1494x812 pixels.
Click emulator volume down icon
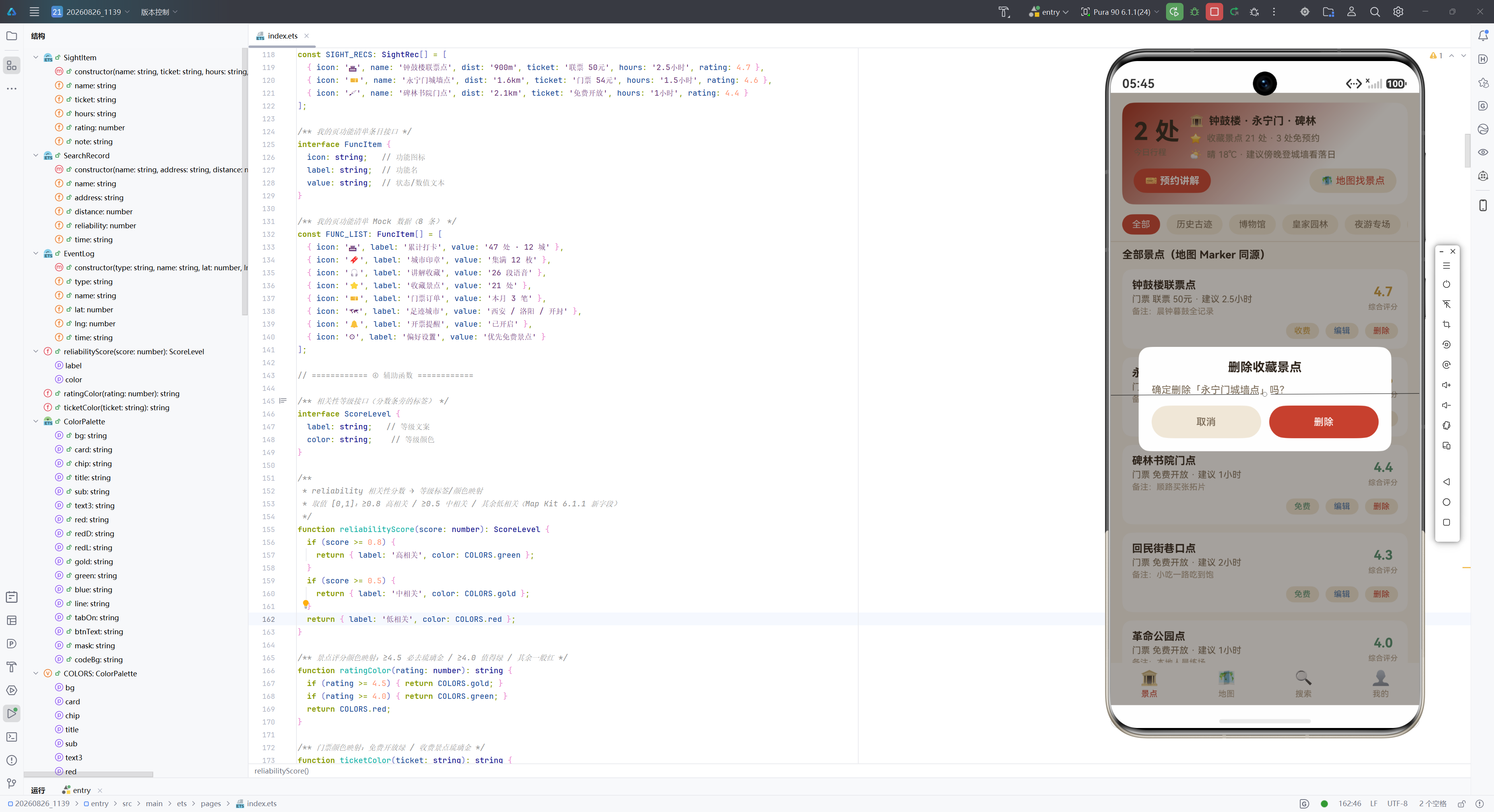coord(1447,405)
